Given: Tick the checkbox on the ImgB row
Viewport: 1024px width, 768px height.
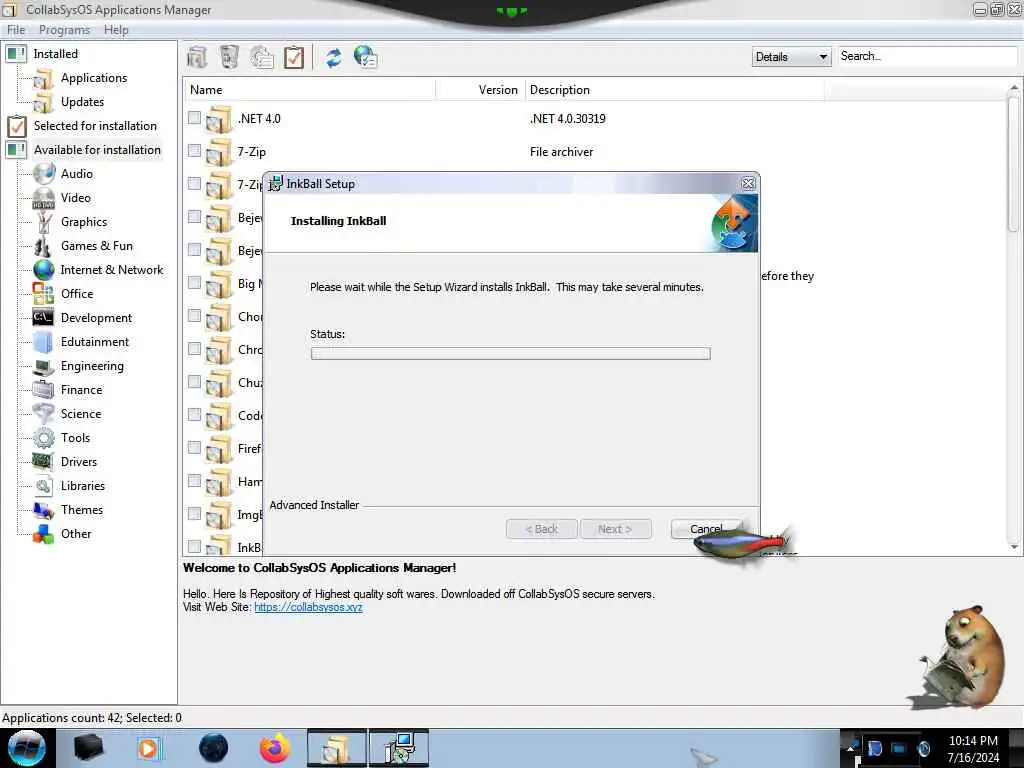Looking at the screenshot, I should (194, 513).
